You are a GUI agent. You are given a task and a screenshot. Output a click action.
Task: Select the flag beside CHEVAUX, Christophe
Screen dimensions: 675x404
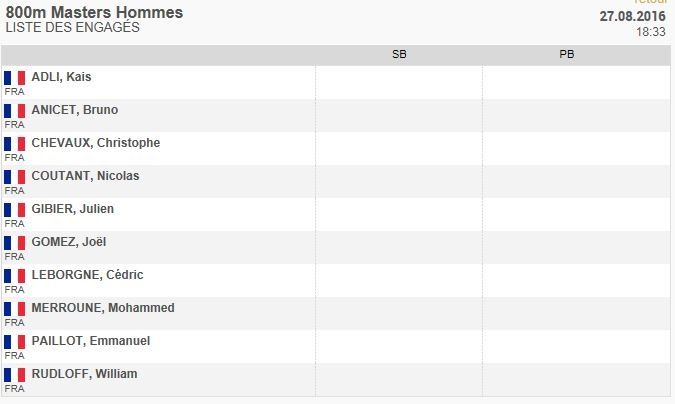point(15,144)
